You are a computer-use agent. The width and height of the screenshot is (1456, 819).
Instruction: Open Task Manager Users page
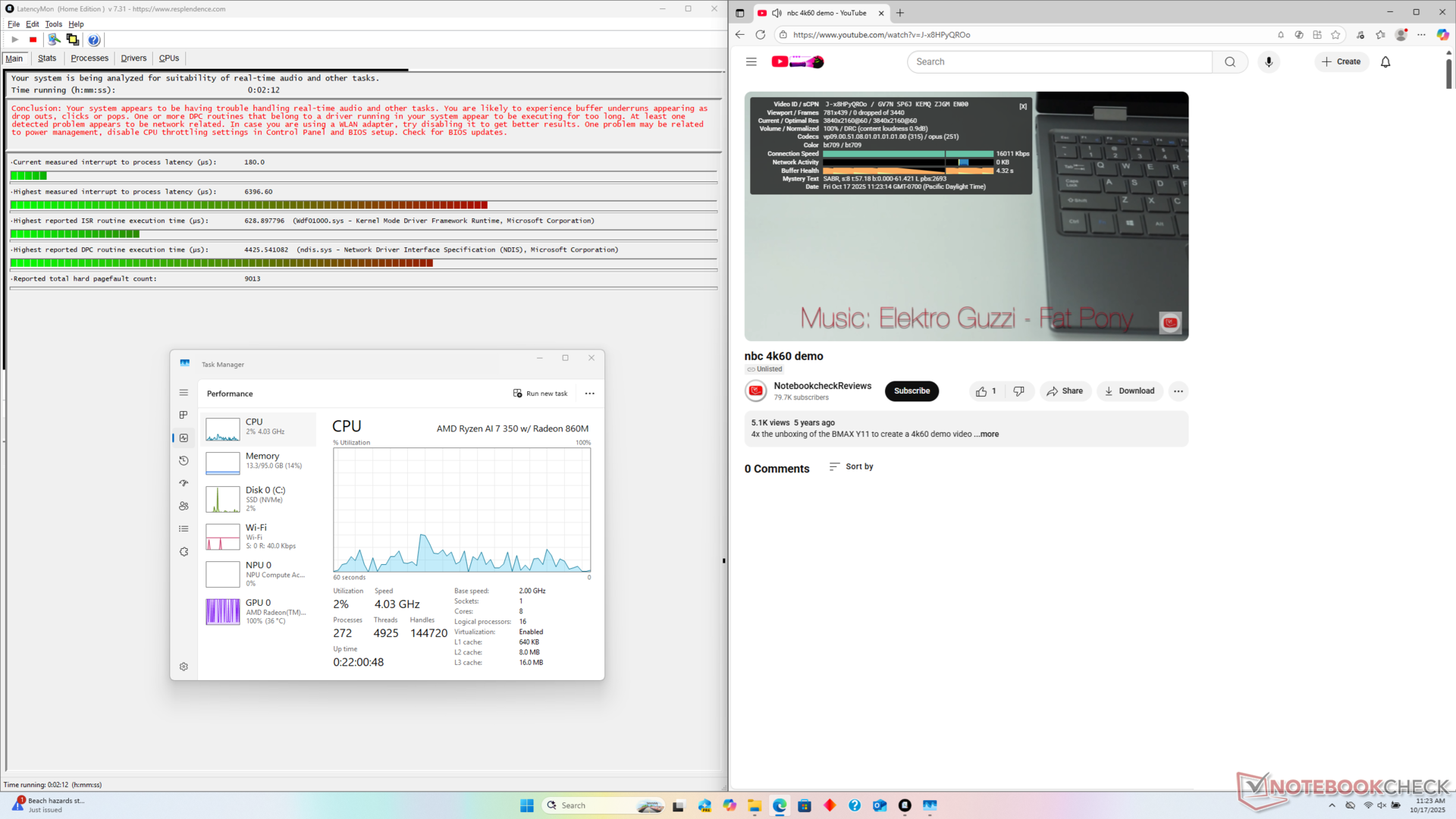(x=184, y=506)
